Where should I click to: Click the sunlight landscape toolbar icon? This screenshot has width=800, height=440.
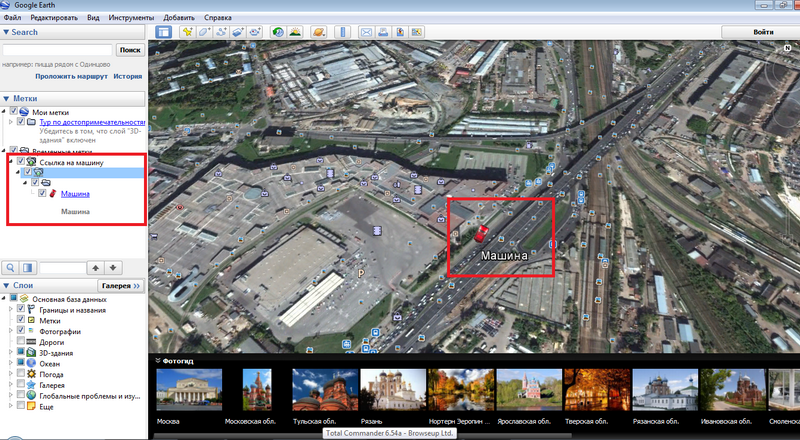pos(297,33)
